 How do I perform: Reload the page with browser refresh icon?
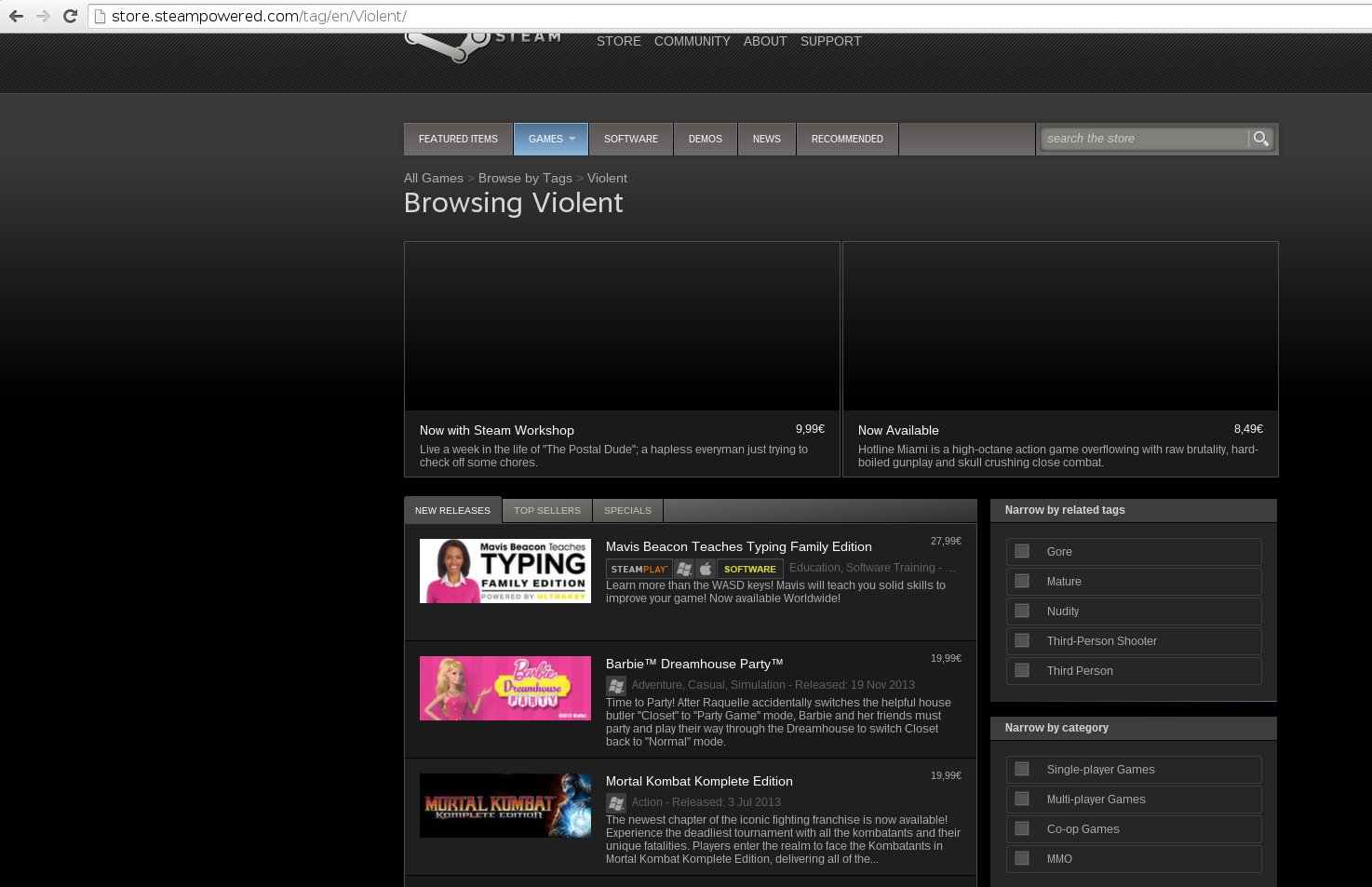[x=70, y=16]
